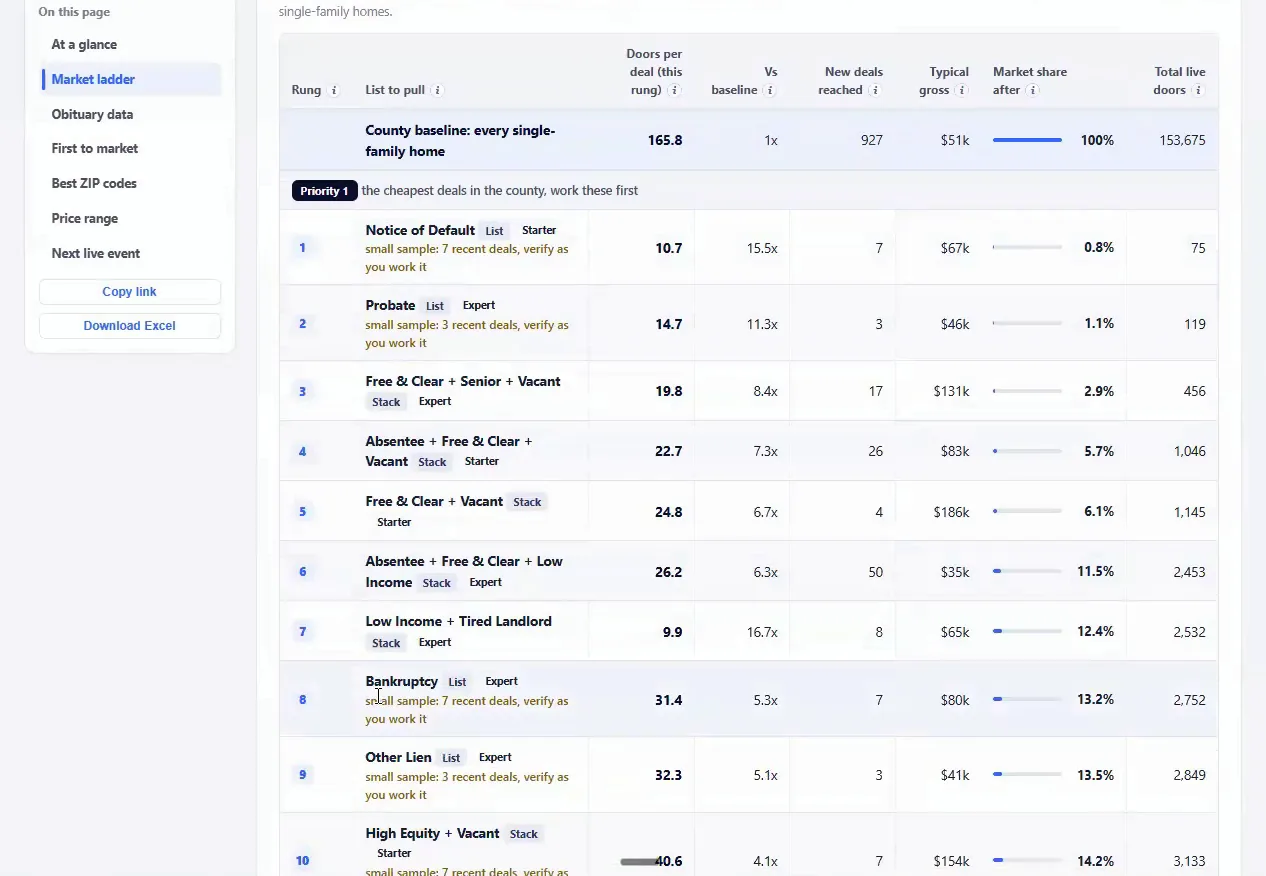Click rung number 3 badge
1266x876 pixels.
(x=302, y=392)
